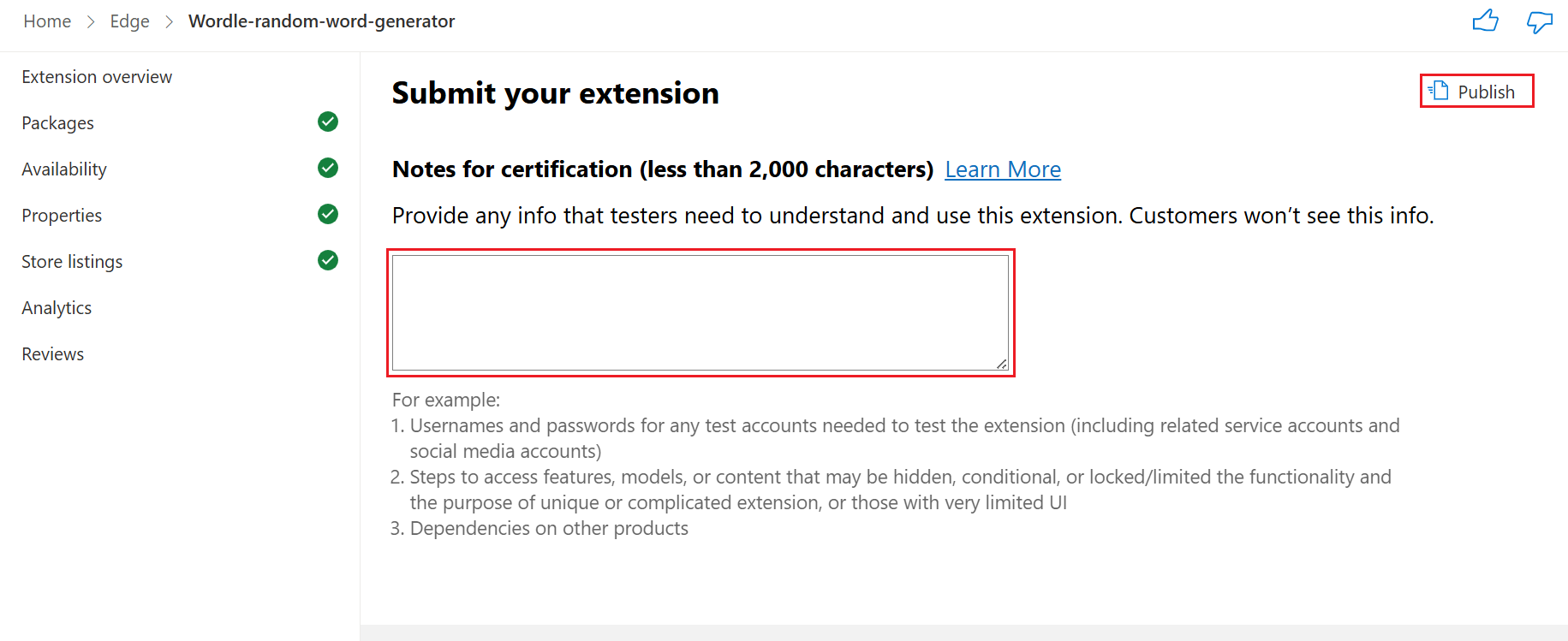Click the Edge breadcrumb link
1568x641 pixels.
[x=129, y=21]
